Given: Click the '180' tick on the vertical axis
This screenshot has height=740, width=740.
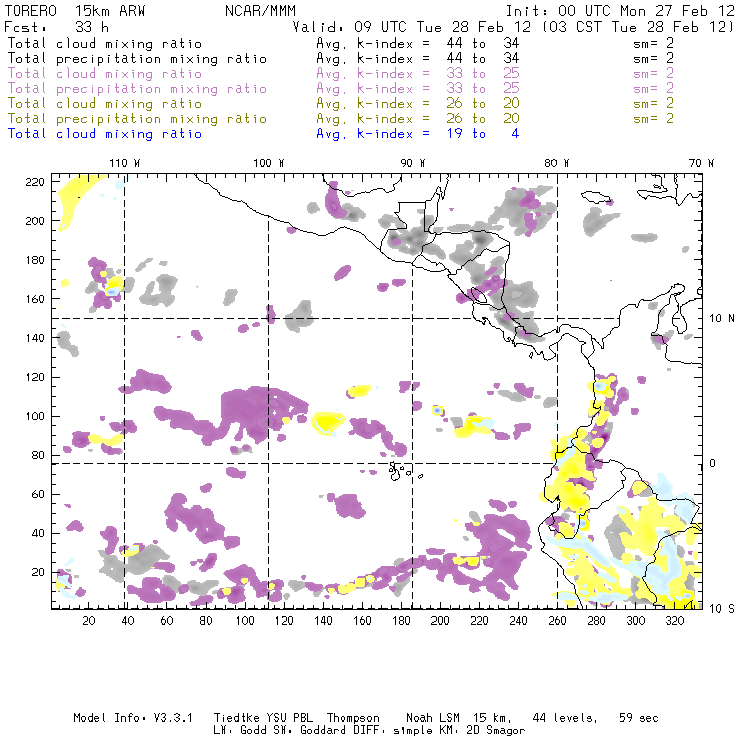Looking at the screenshot, I should (x=35, y=260).
